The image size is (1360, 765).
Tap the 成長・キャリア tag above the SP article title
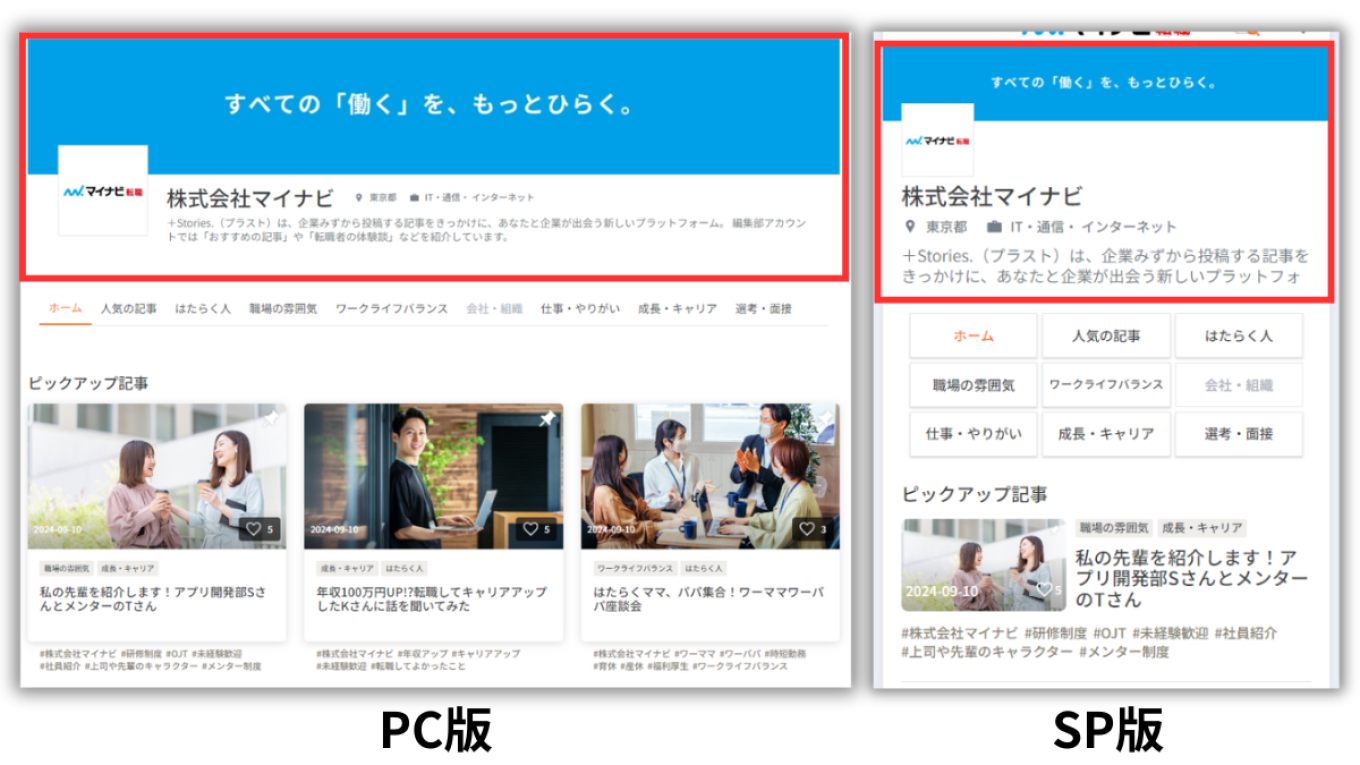(x=1202, y=527)
